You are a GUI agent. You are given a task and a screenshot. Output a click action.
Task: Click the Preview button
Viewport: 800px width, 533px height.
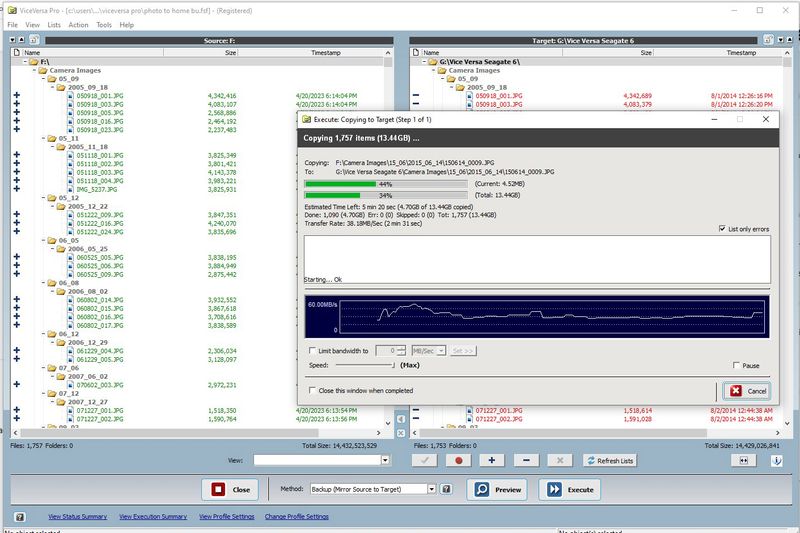497,490
